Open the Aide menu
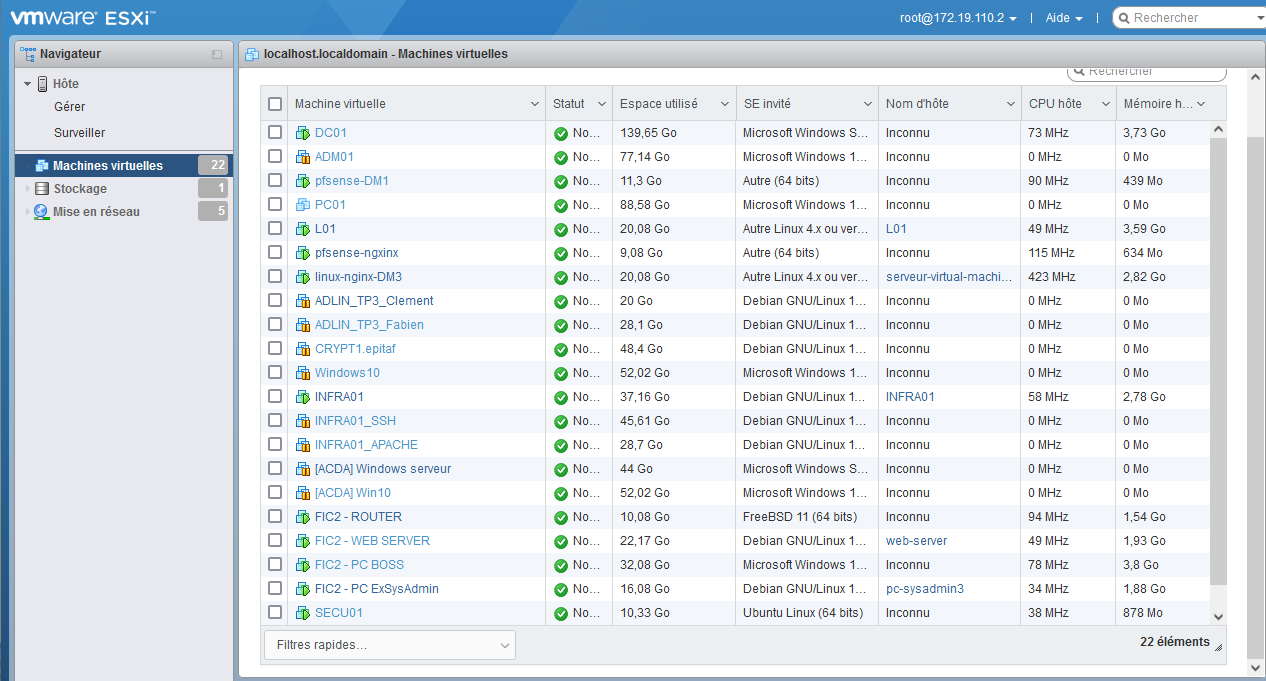The height and width of the screenshot is (681, 1266). coord(1063,18)
